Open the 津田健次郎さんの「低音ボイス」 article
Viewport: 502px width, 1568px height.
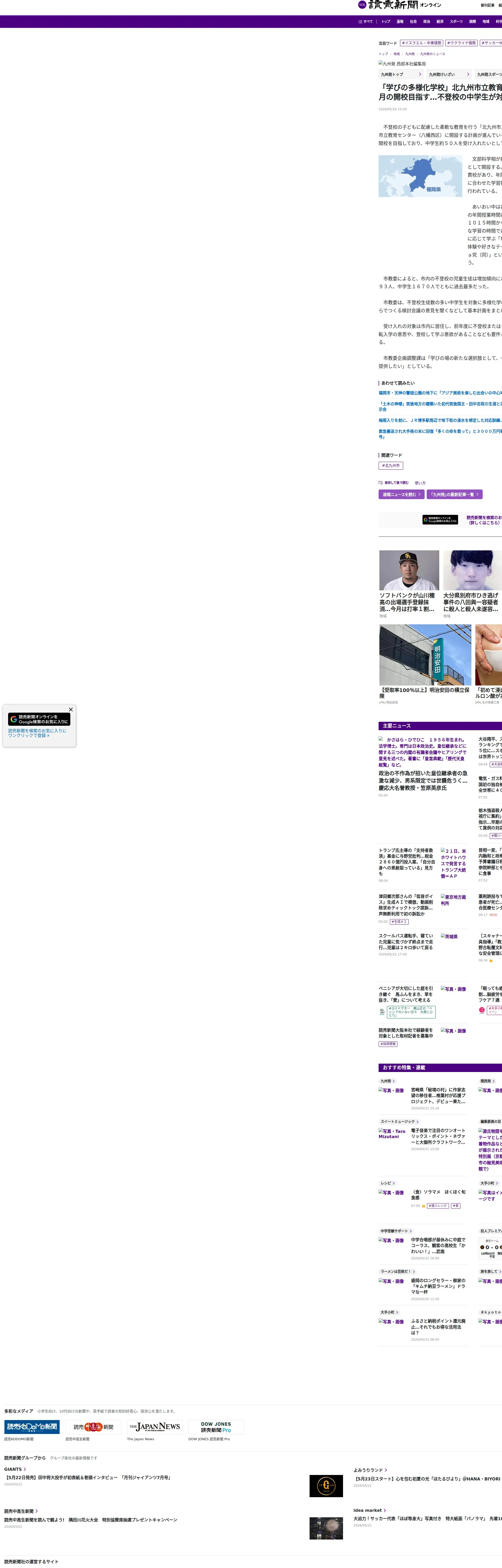click(x=406, y=905)
